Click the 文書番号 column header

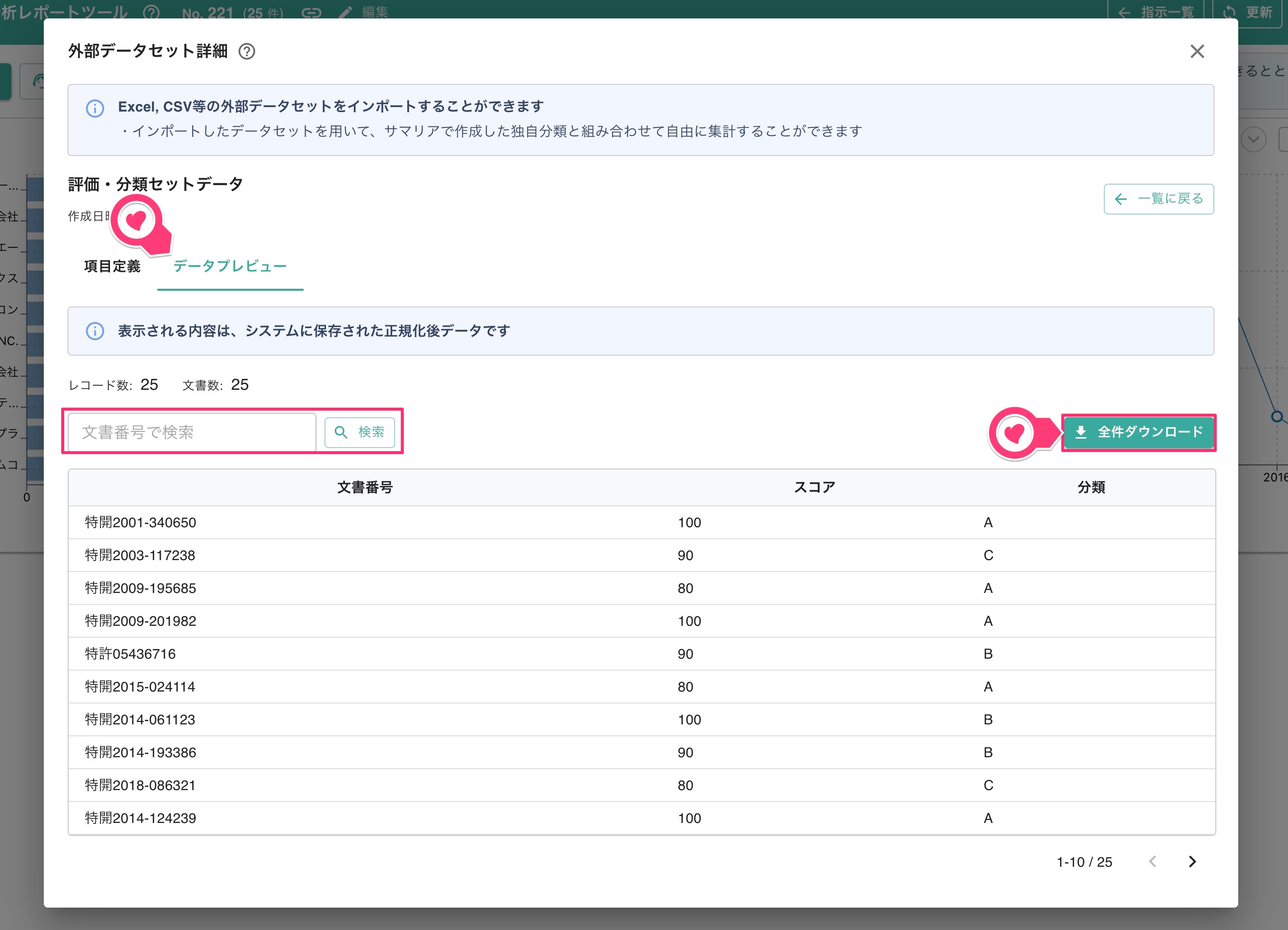365,487
